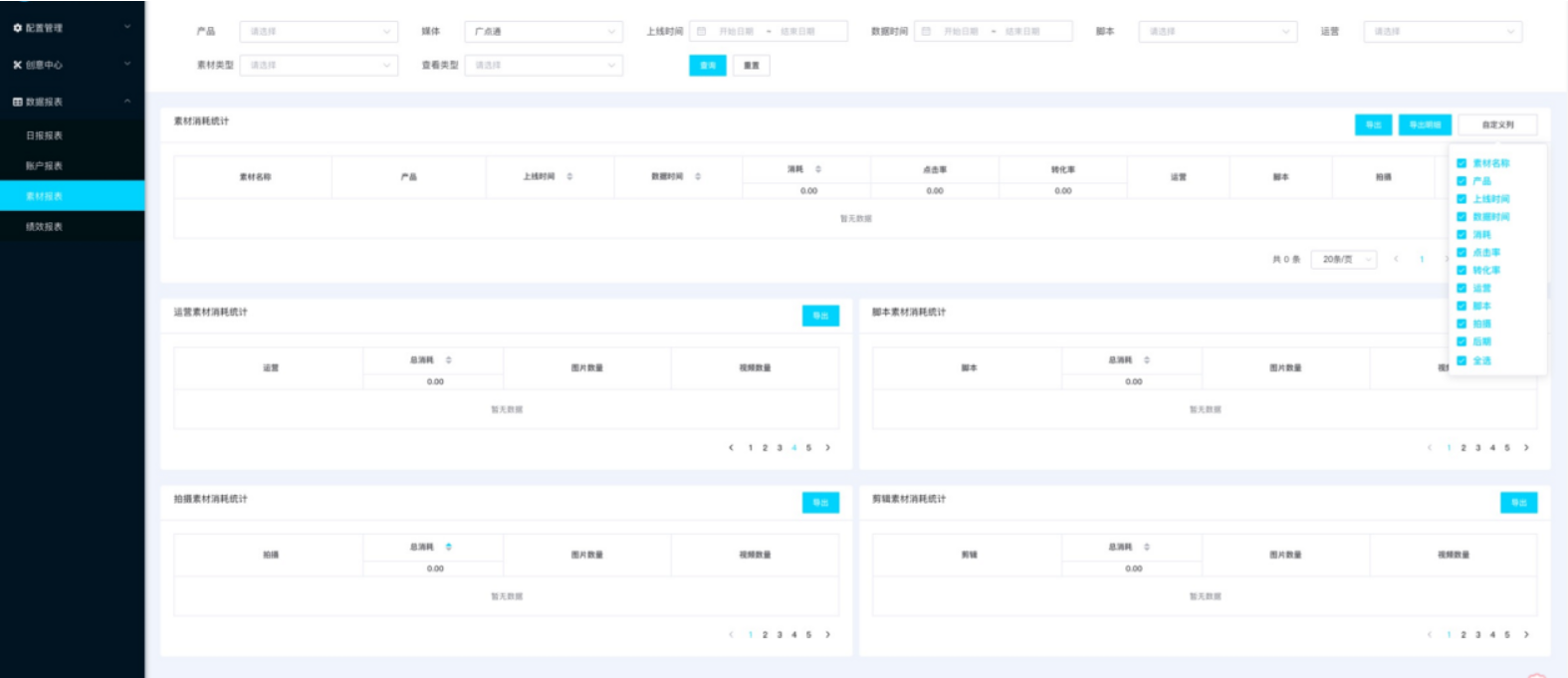The width and height of the screenshot is (1568, 678).
Task: Go to page 2 in 拍摄素材消耗统计
Action: coord(765,634)
